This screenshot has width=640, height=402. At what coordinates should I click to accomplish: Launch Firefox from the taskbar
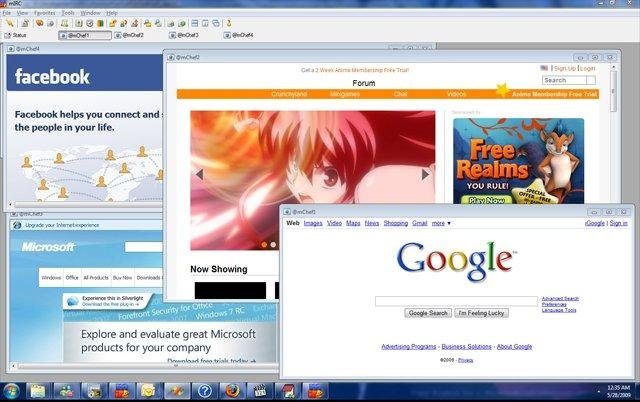pyautogui.click(x=232, y=391)
